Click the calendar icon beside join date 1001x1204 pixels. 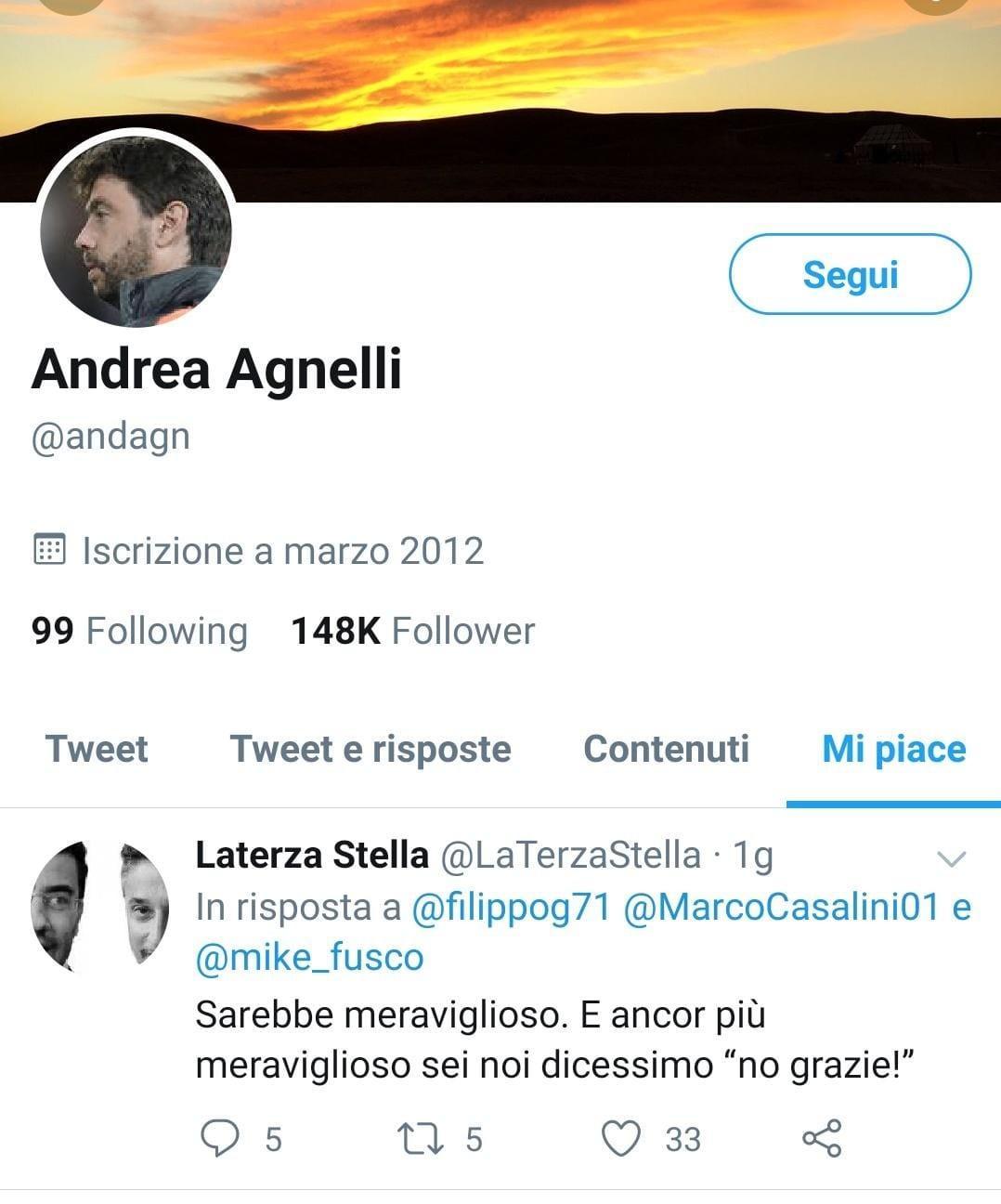(49, 549)
